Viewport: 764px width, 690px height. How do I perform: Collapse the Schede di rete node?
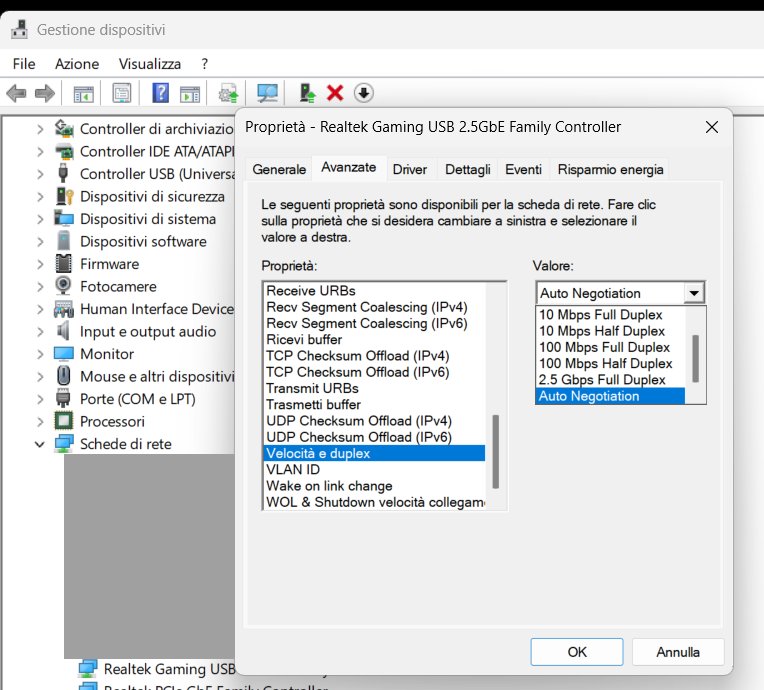[x=40, y=444]
